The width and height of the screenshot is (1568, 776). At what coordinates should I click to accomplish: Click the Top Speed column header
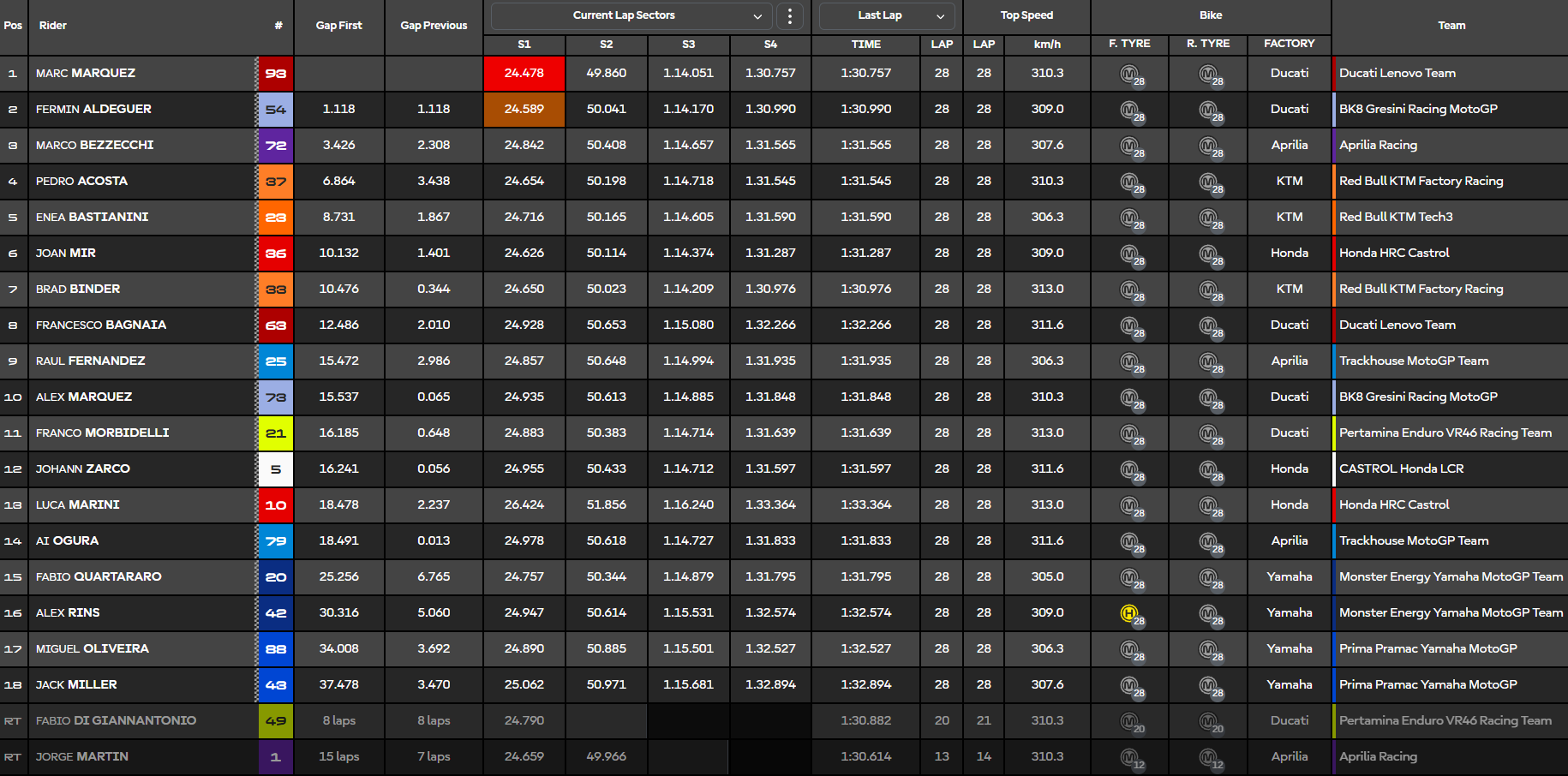pyautogui.click(x=1026, y=15)
